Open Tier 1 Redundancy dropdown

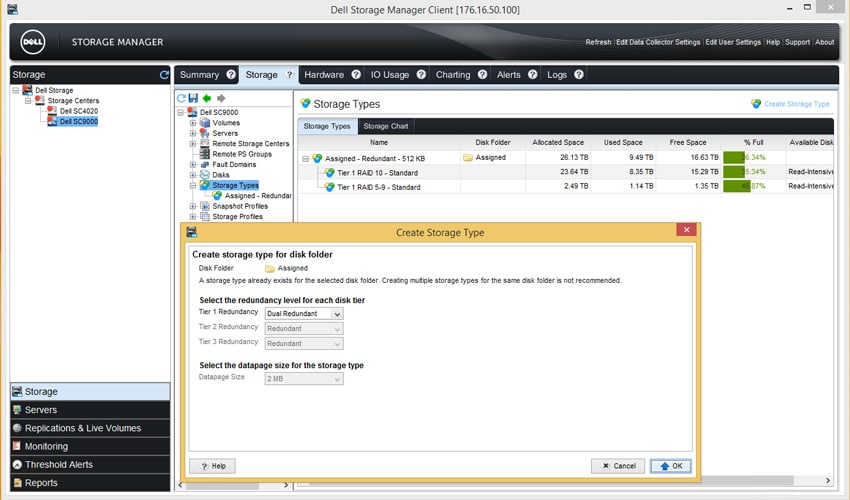304,313
